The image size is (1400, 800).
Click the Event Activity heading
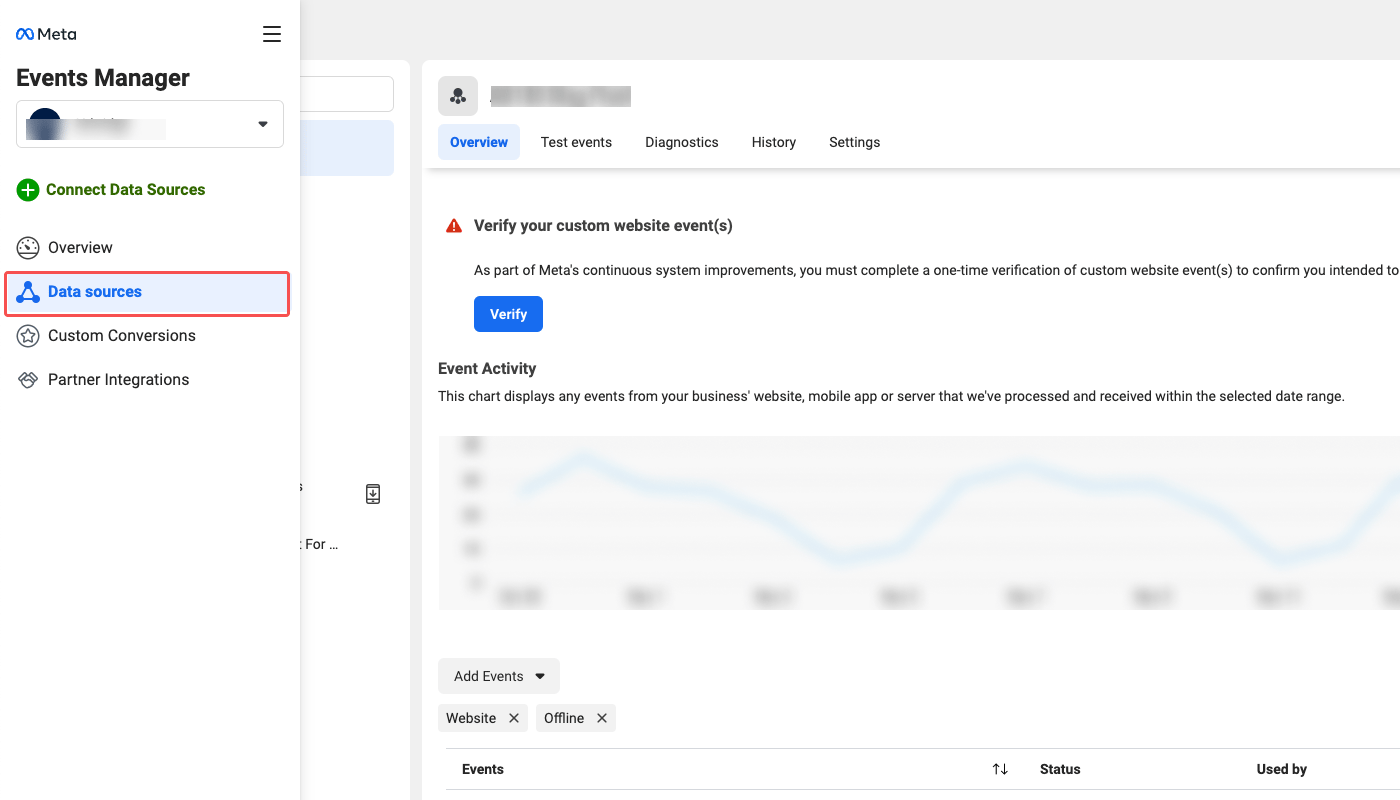pyautogui.click(x=487, y=368)
